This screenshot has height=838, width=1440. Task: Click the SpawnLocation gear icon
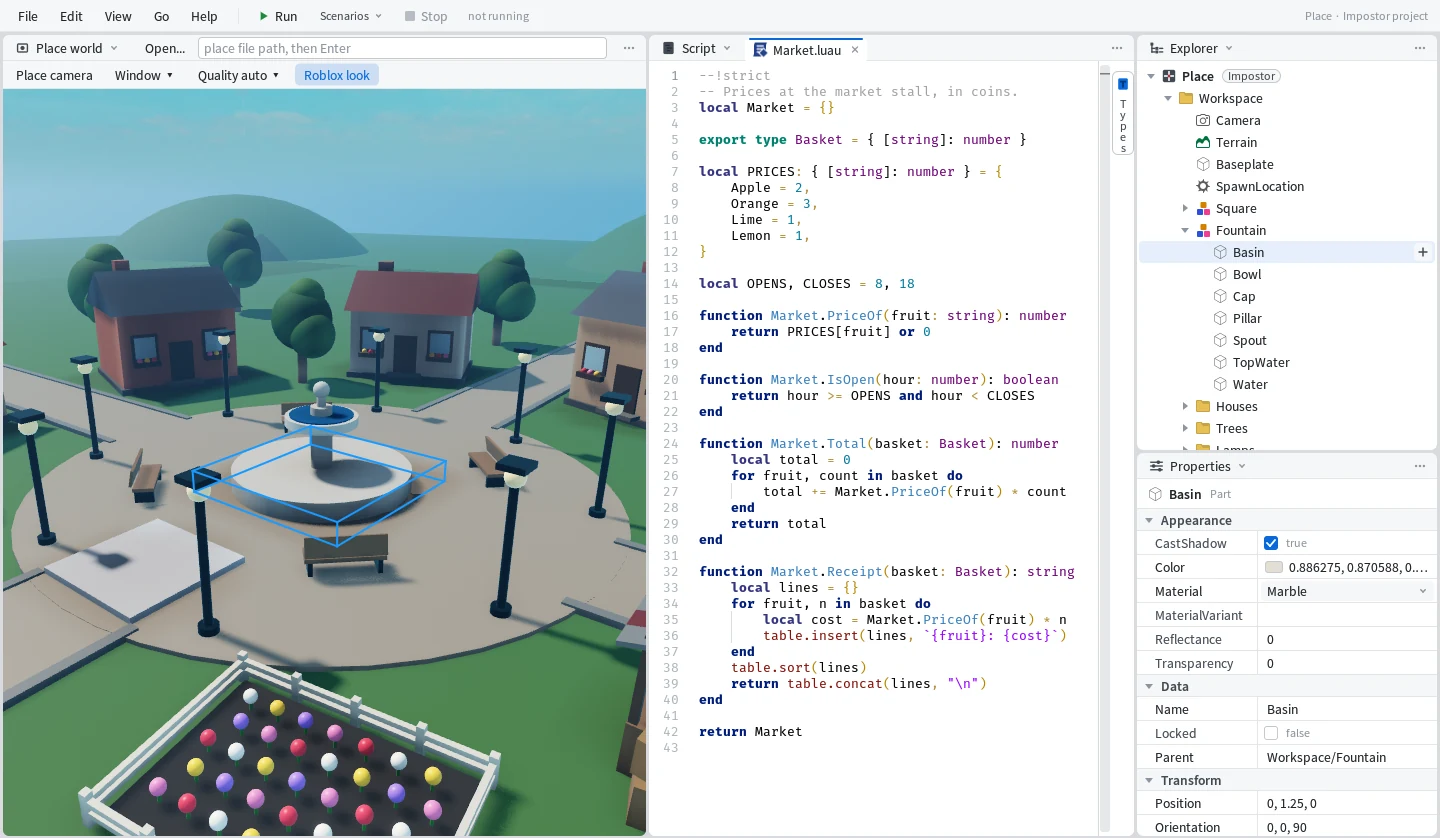tap(1203, 186)
